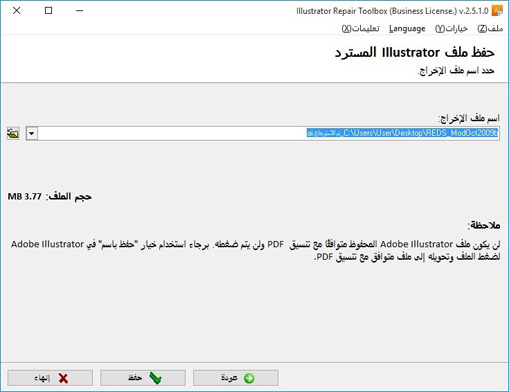Click the 'حجم الملف' label
Viewport: 509px width, 392px height.
pyautogui.click(x=69, y=197)
